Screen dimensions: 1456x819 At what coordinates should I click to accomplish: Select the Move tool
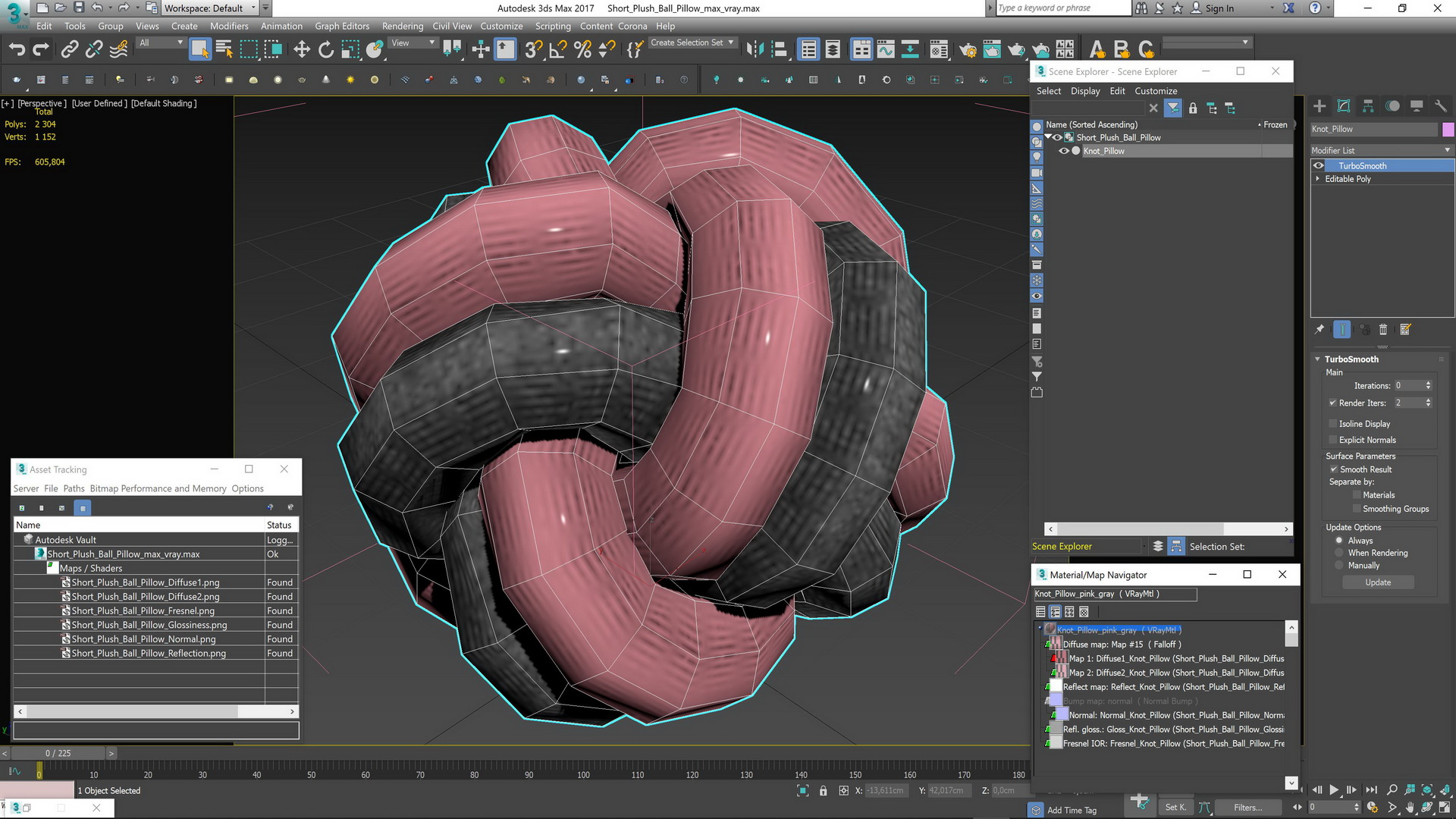302,50
